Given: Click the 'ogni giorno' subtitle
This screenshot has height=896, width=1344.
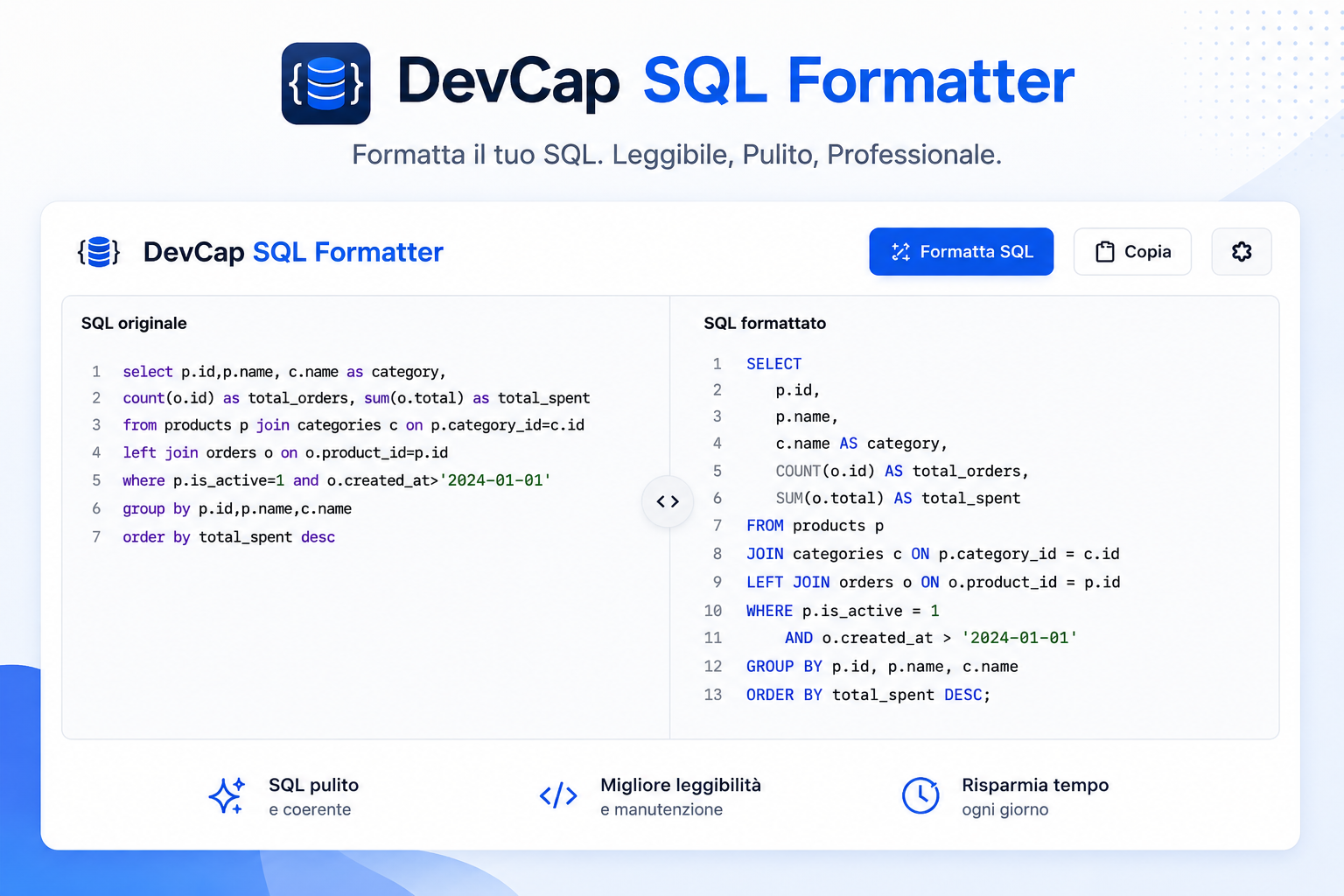Looking at the screenshot, I should (x=1004, y=809).
